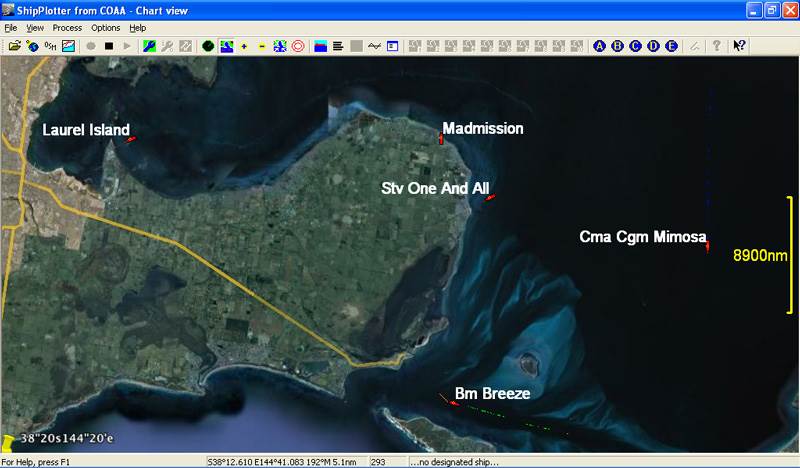Click the blue circle A button
Screen dimensions: 800x468
pos(600,46)
